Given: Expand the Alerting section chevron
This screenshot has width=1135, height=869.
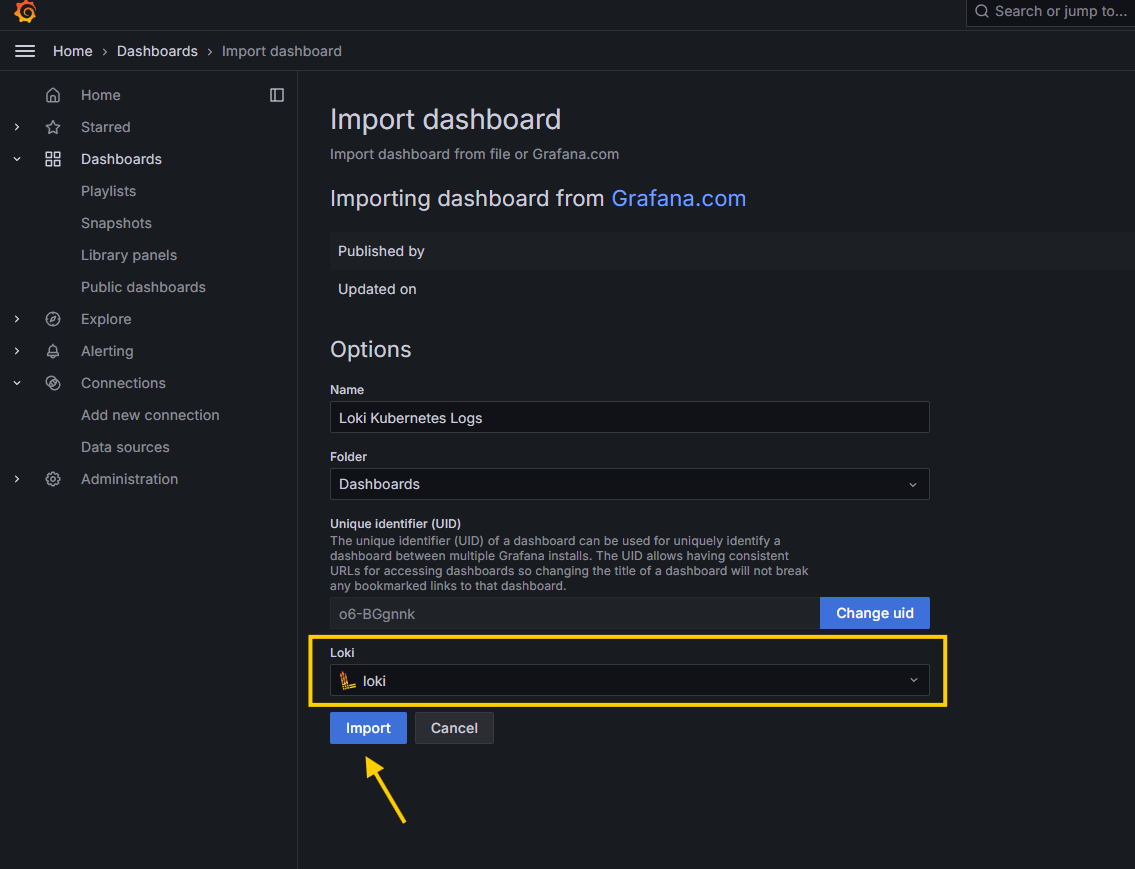Looking at the screenshot, I should point(17,351).
